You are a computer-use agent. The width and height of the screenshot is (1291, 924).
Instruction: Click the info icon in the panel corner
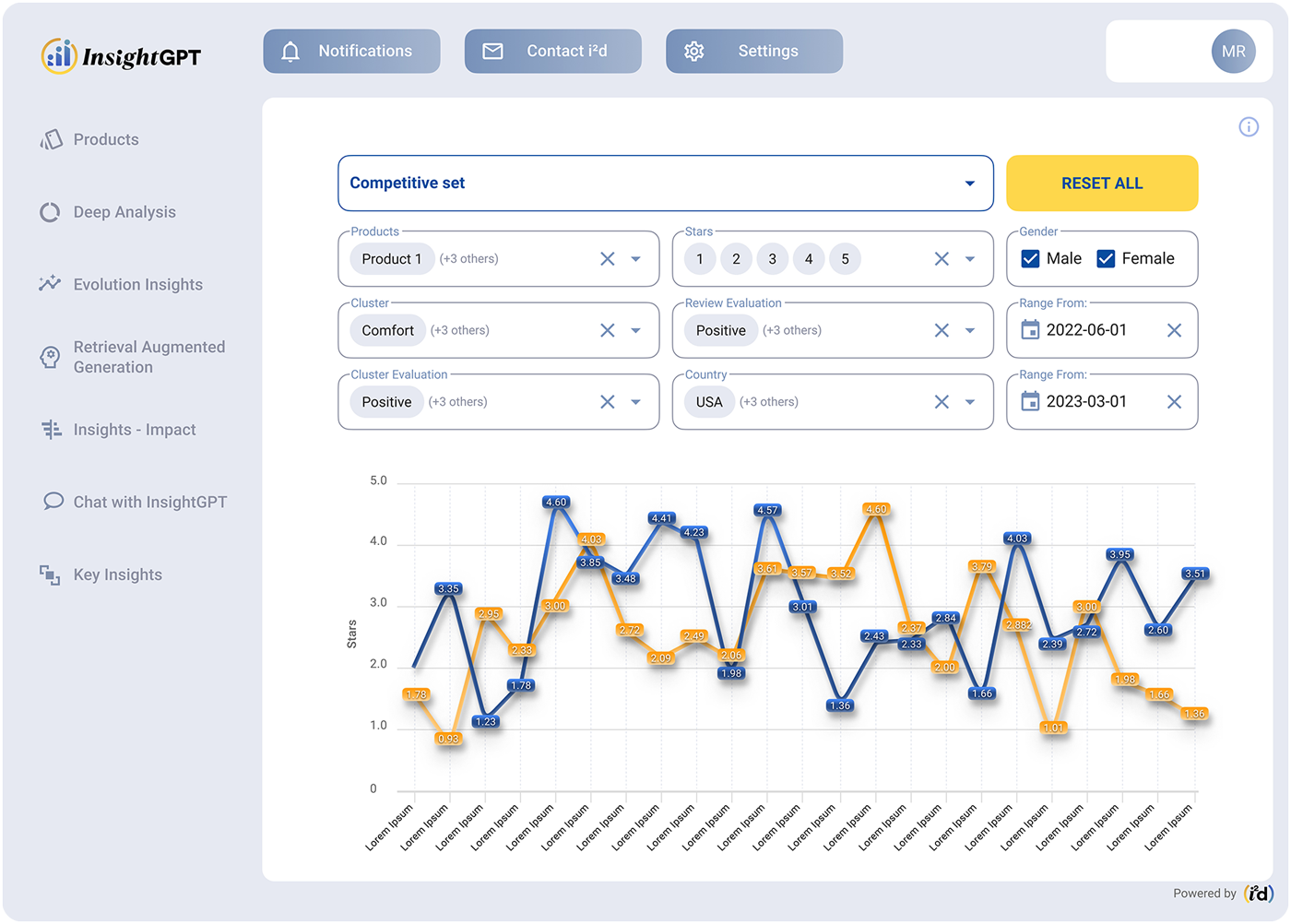point(1249,127)
